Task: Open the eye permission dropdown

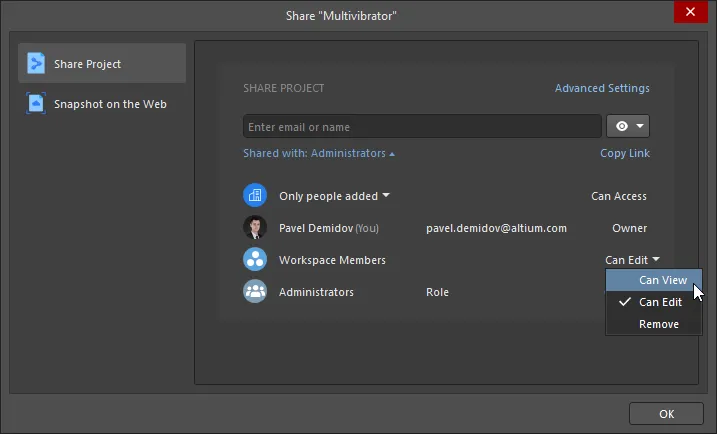Action: tap(628, 126)
